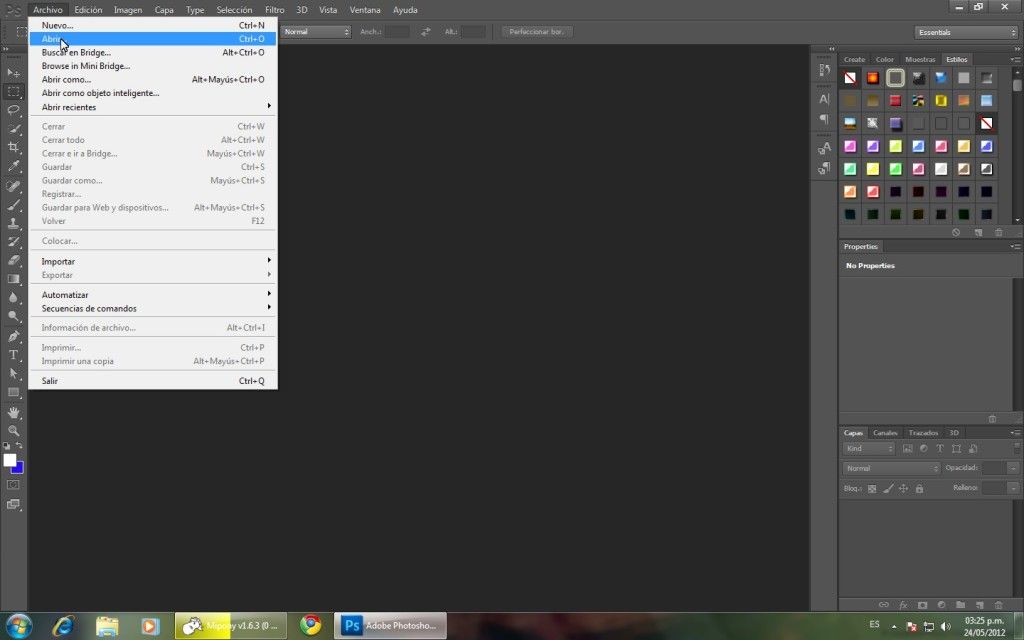This screenshot has width=1024, height=640.
Task: Open the Normal style dropdown in options bar
Action: click(316, 31)
